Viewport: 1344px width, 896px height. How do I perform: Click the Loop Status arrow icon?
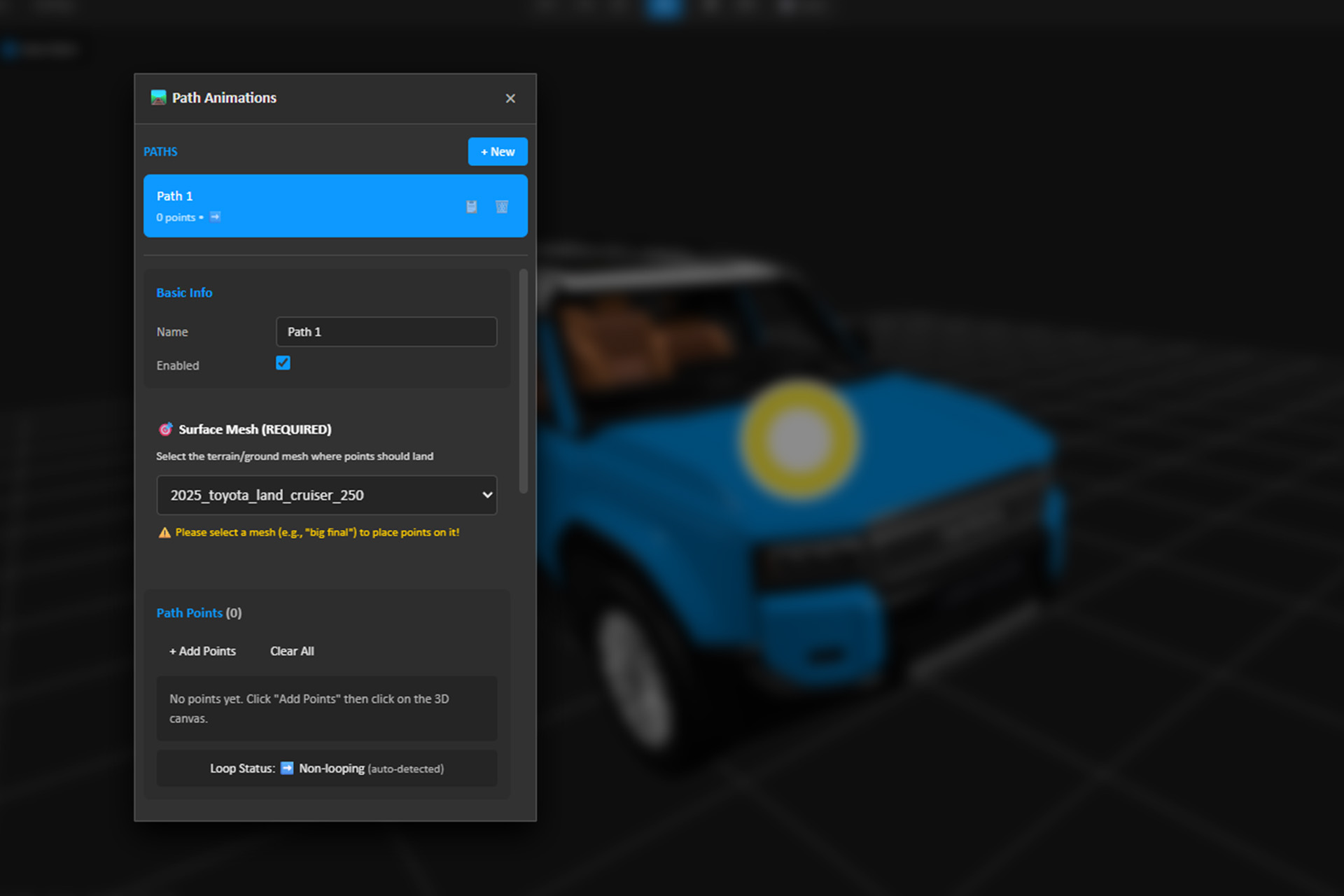coord(287,768)
